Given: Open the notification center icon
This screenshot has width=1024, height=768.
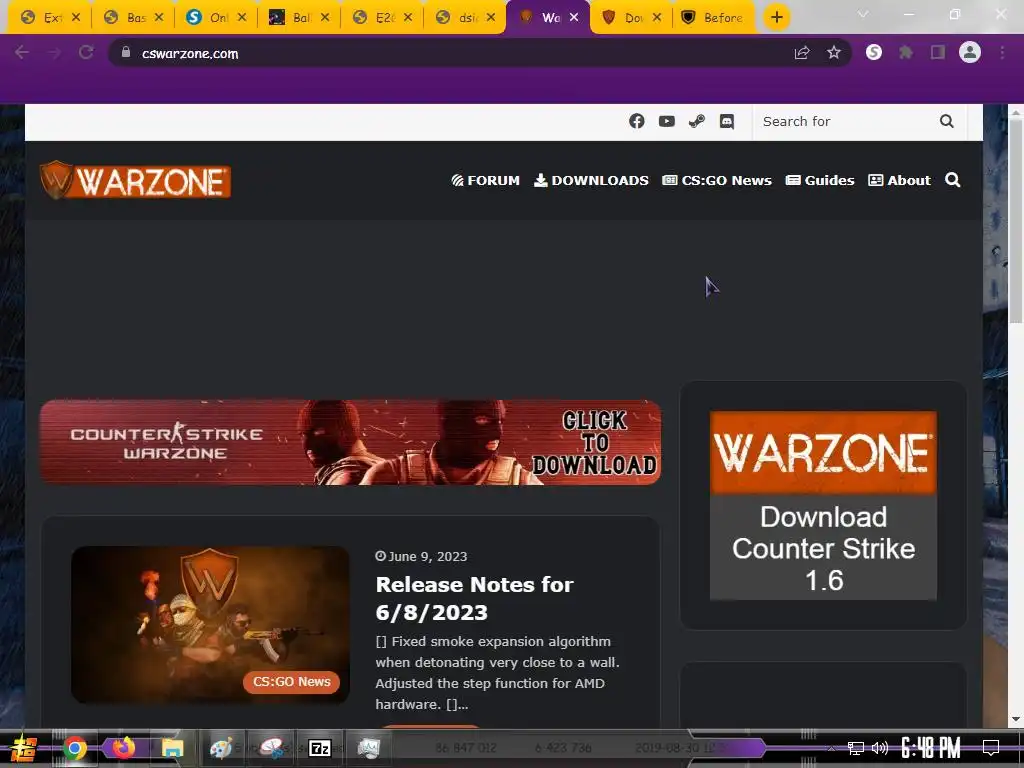Looking at the screenshot, I should (x=991, y=748).
